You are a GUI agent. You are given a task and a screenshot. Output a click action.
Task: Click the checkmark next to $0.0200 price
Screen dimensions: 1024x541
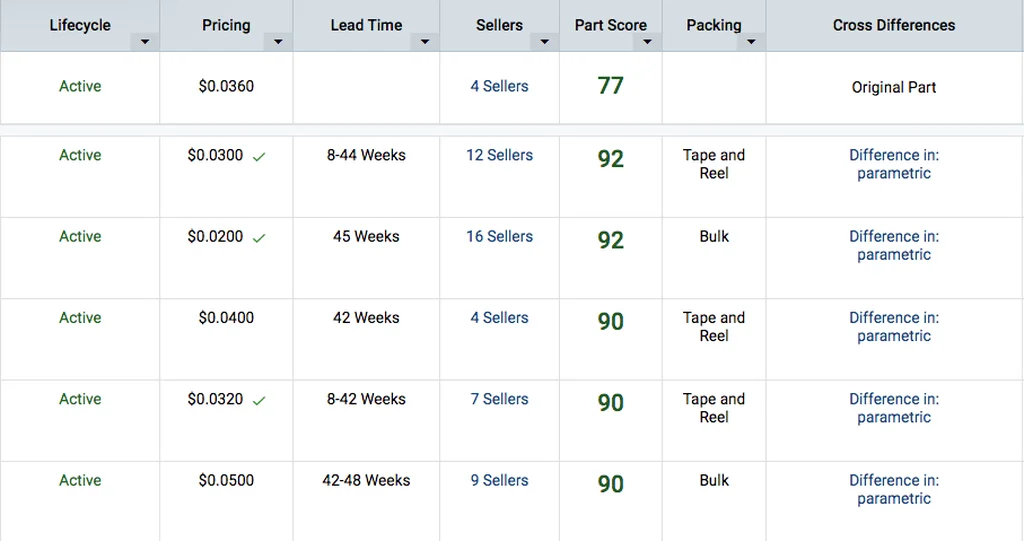pos(259,238)
